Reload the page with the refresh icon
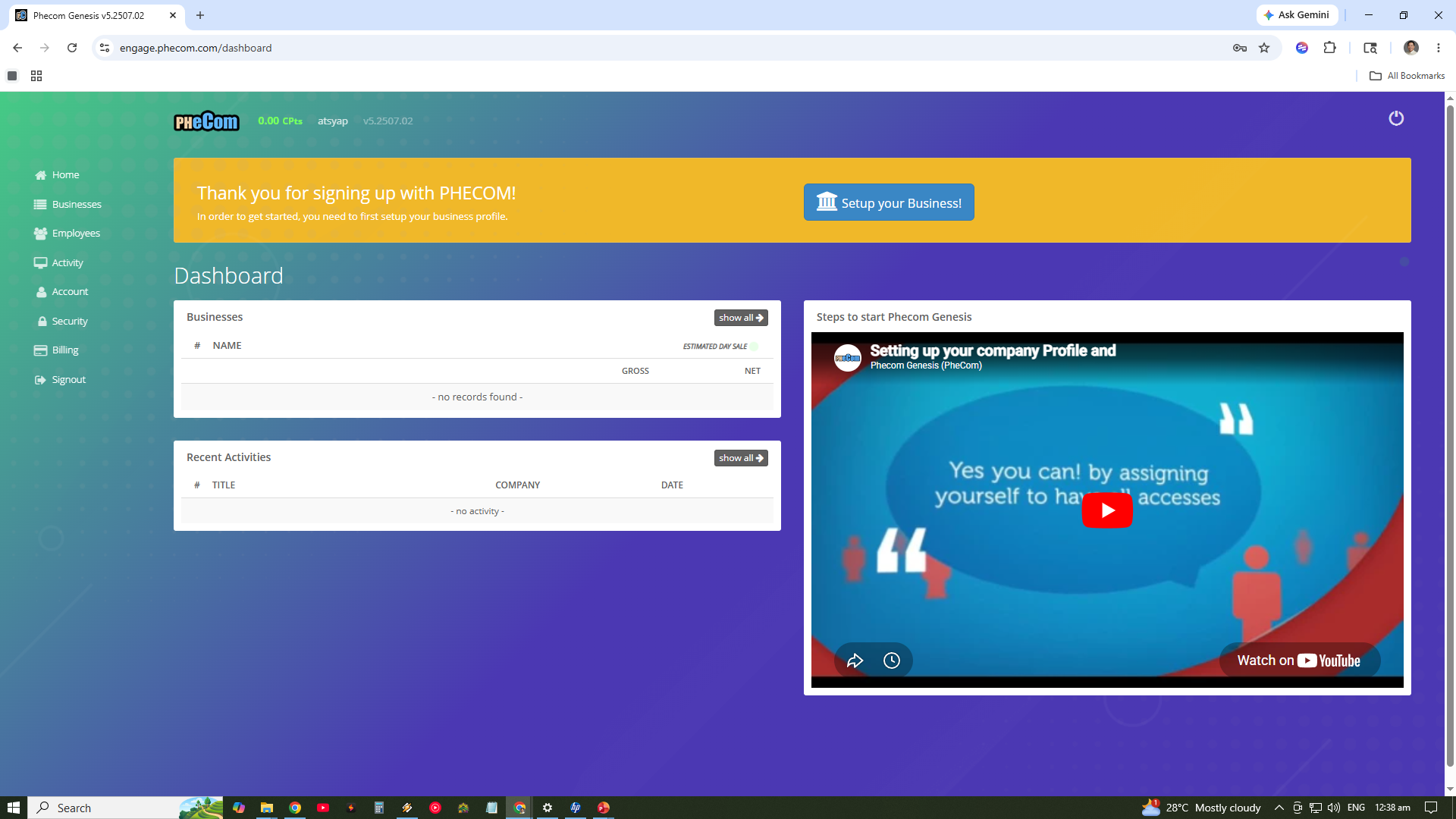This screenshot has width=1456, height=819. pyautogui.click(x=72, y=48)
